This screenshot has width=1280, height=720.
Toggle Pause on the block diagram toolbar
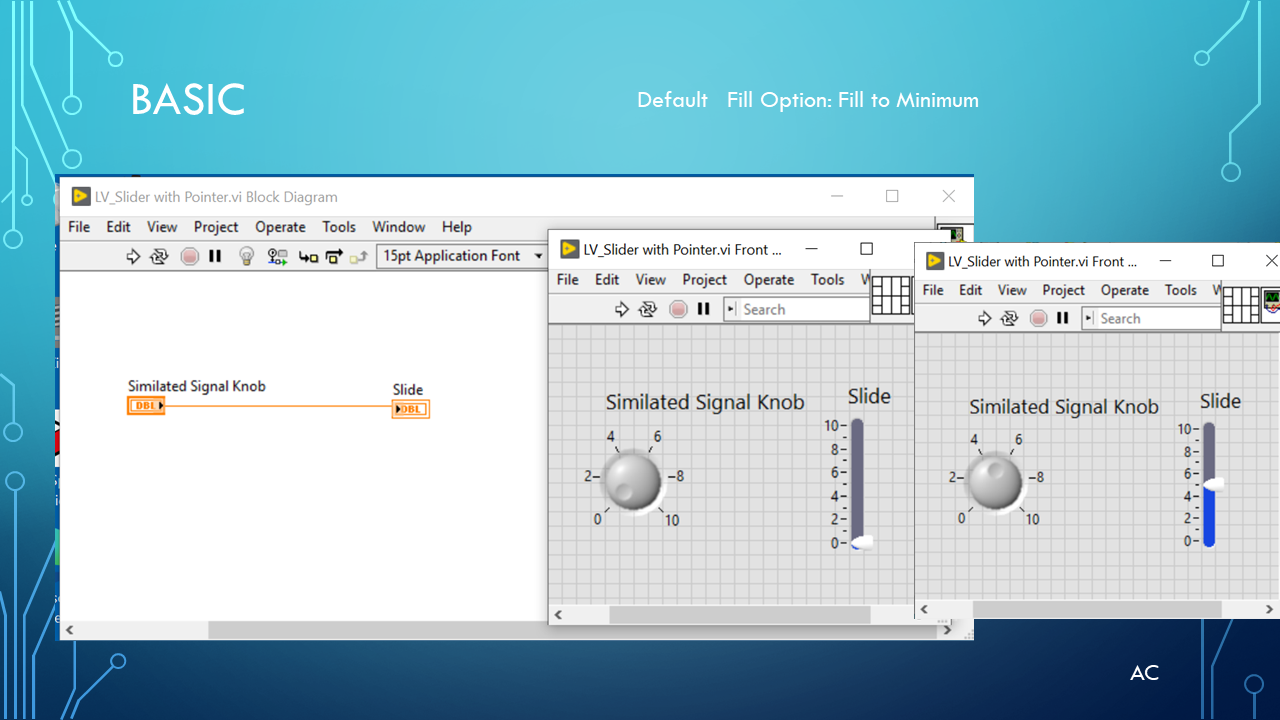click(x=215, y=257)
